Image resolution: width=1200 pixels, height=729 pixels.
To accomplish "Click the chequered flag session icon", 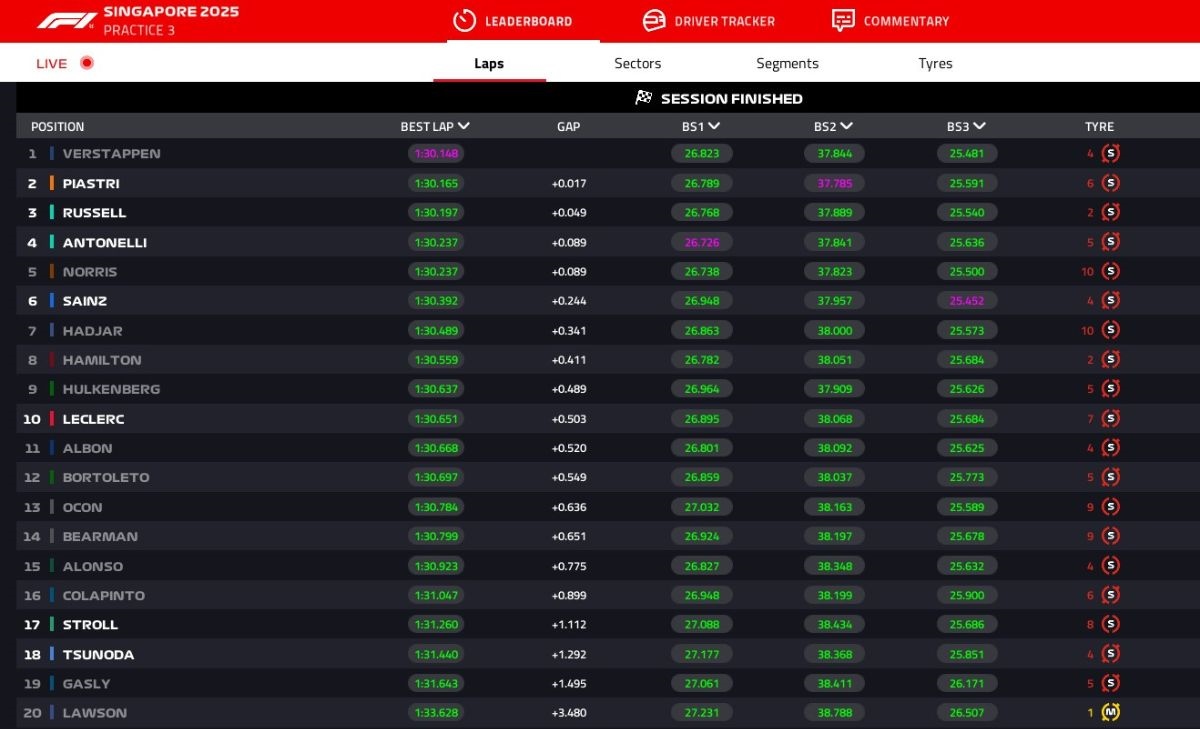I will point(644,98).
